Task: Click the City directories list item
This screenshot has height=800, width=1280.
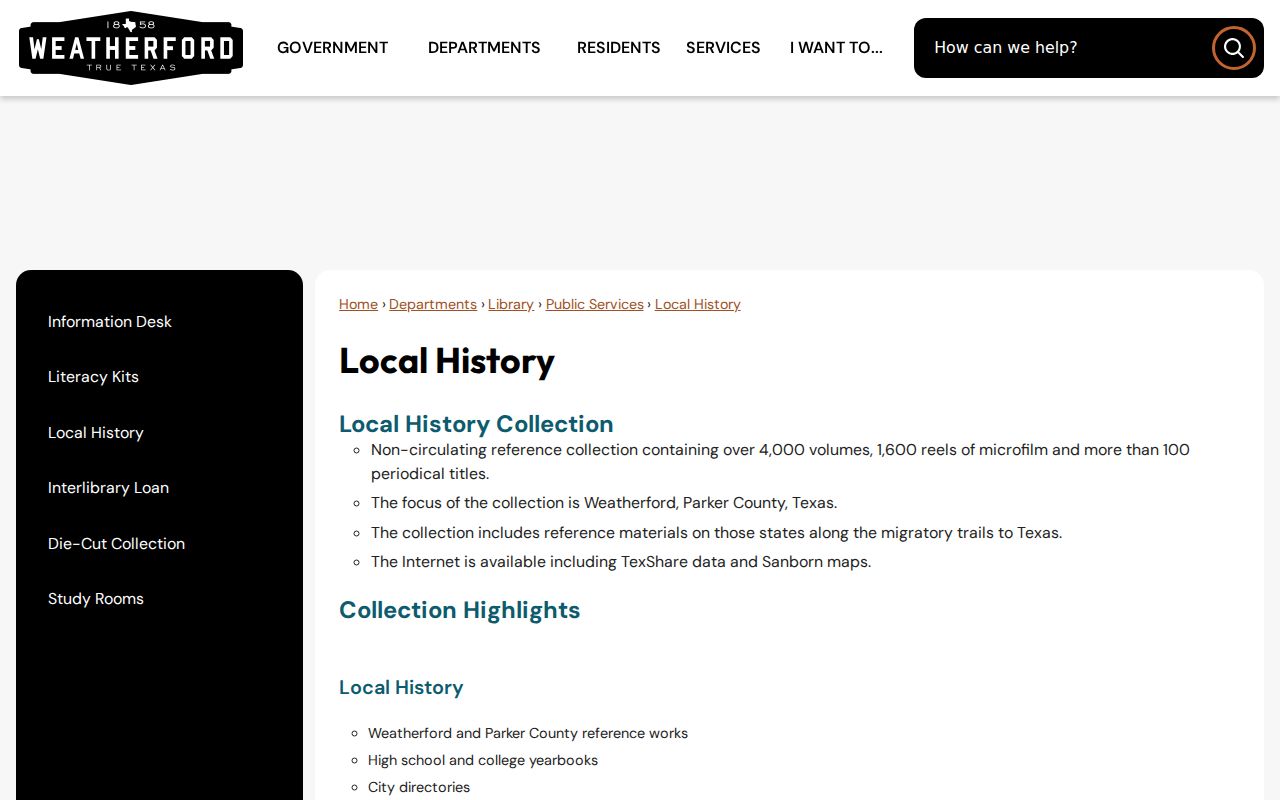Action: click(x=419, y=788)
